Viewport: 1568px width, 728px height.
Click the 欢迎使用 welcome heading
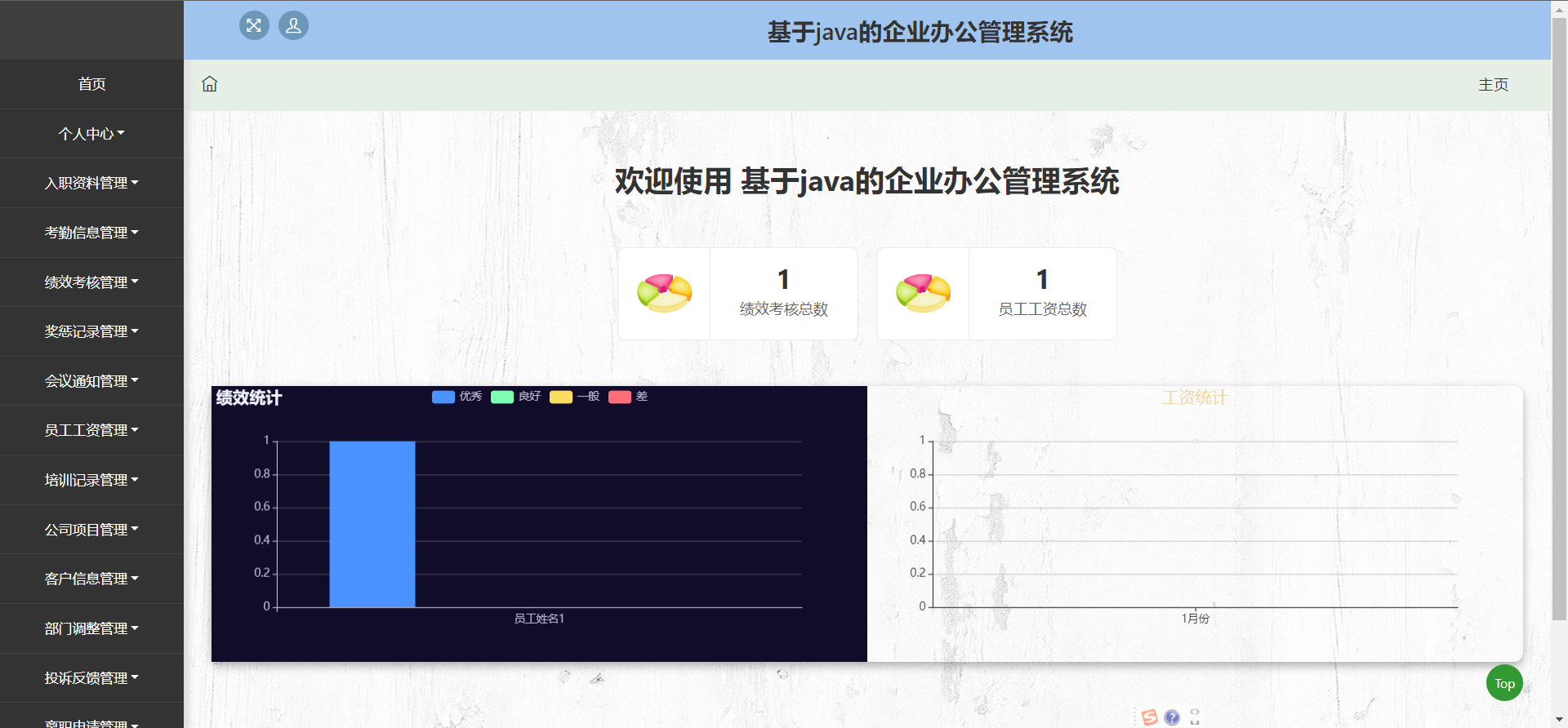(x=866, y=181)
